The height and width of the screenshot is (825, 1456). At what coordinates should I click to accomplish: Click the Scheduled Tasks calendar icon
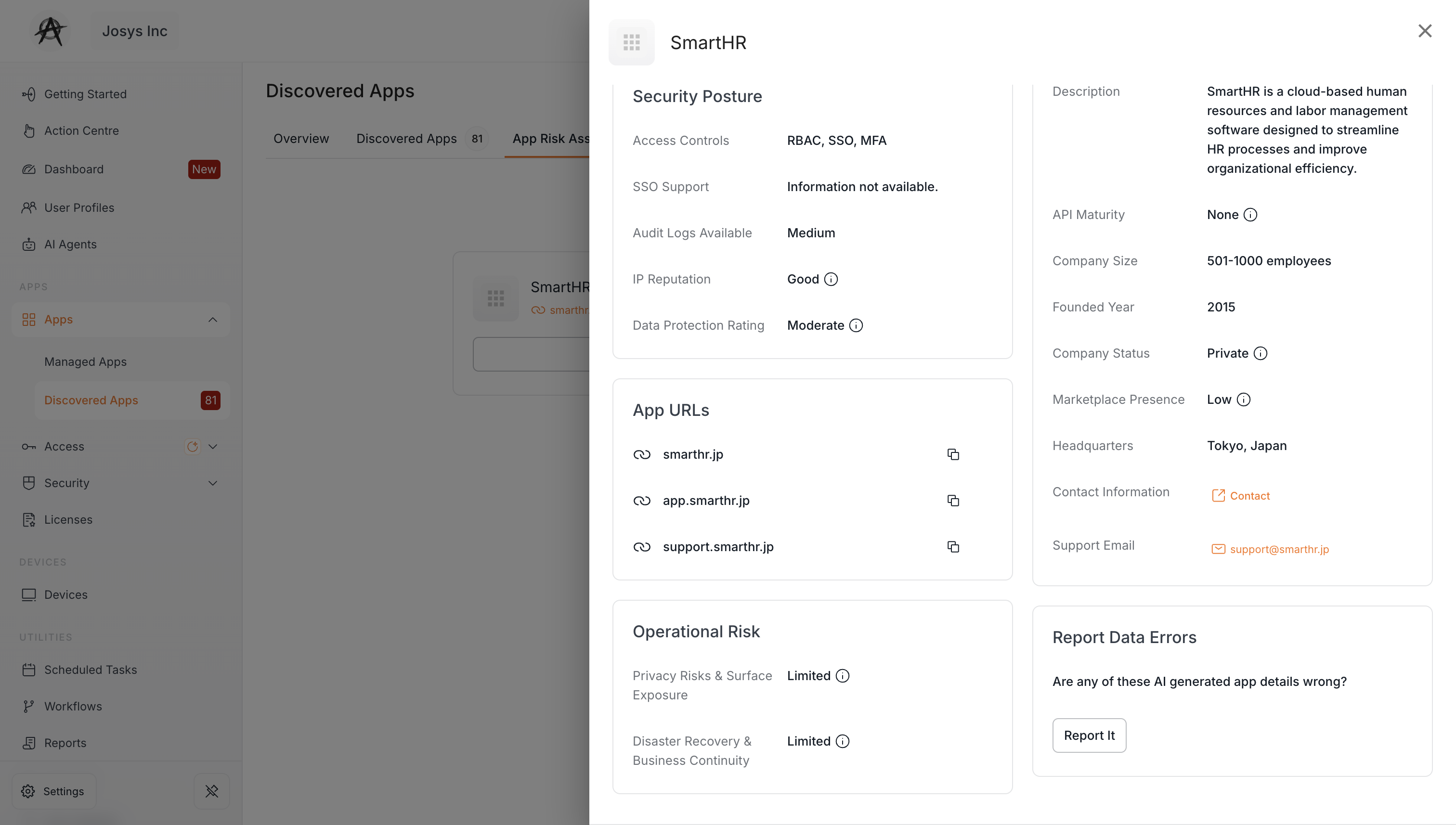click(x=29, y=670)
